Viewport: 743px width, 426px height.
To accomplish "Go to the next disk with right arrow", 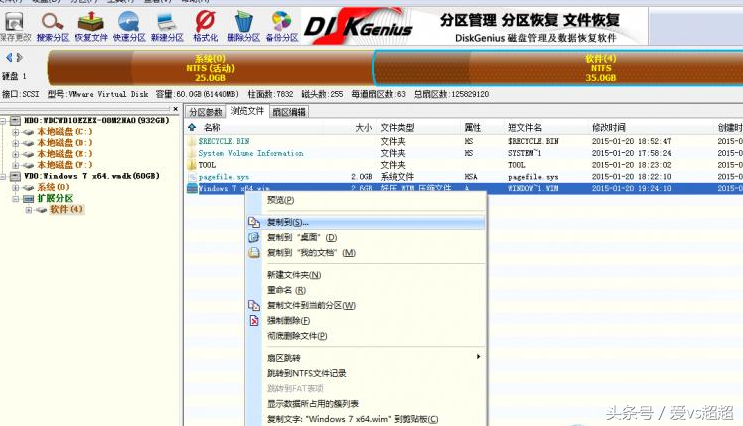I will tap(19, 57).
